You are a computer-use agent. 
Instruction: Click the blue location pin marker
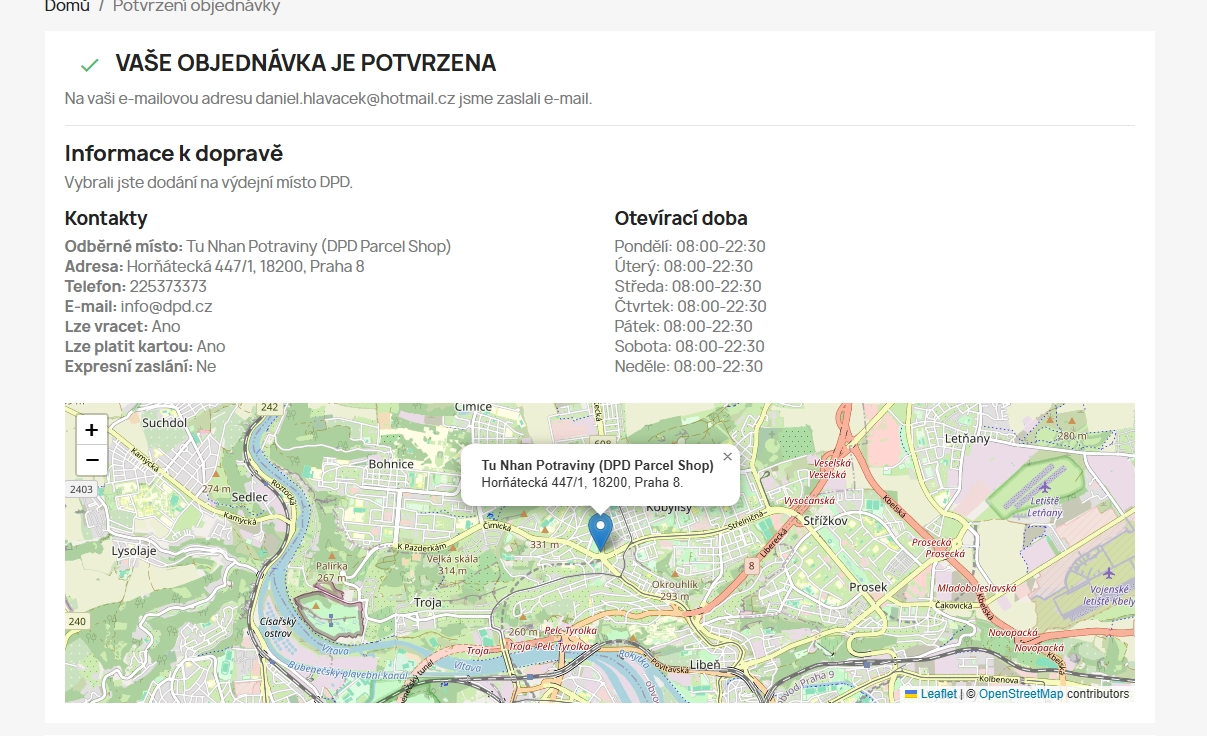pos(600,531)
